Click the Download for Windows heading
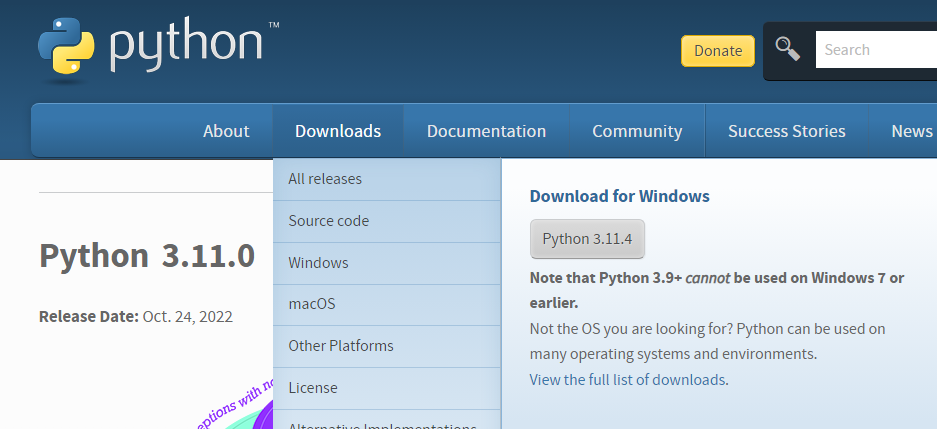 [x=619, y=196]
